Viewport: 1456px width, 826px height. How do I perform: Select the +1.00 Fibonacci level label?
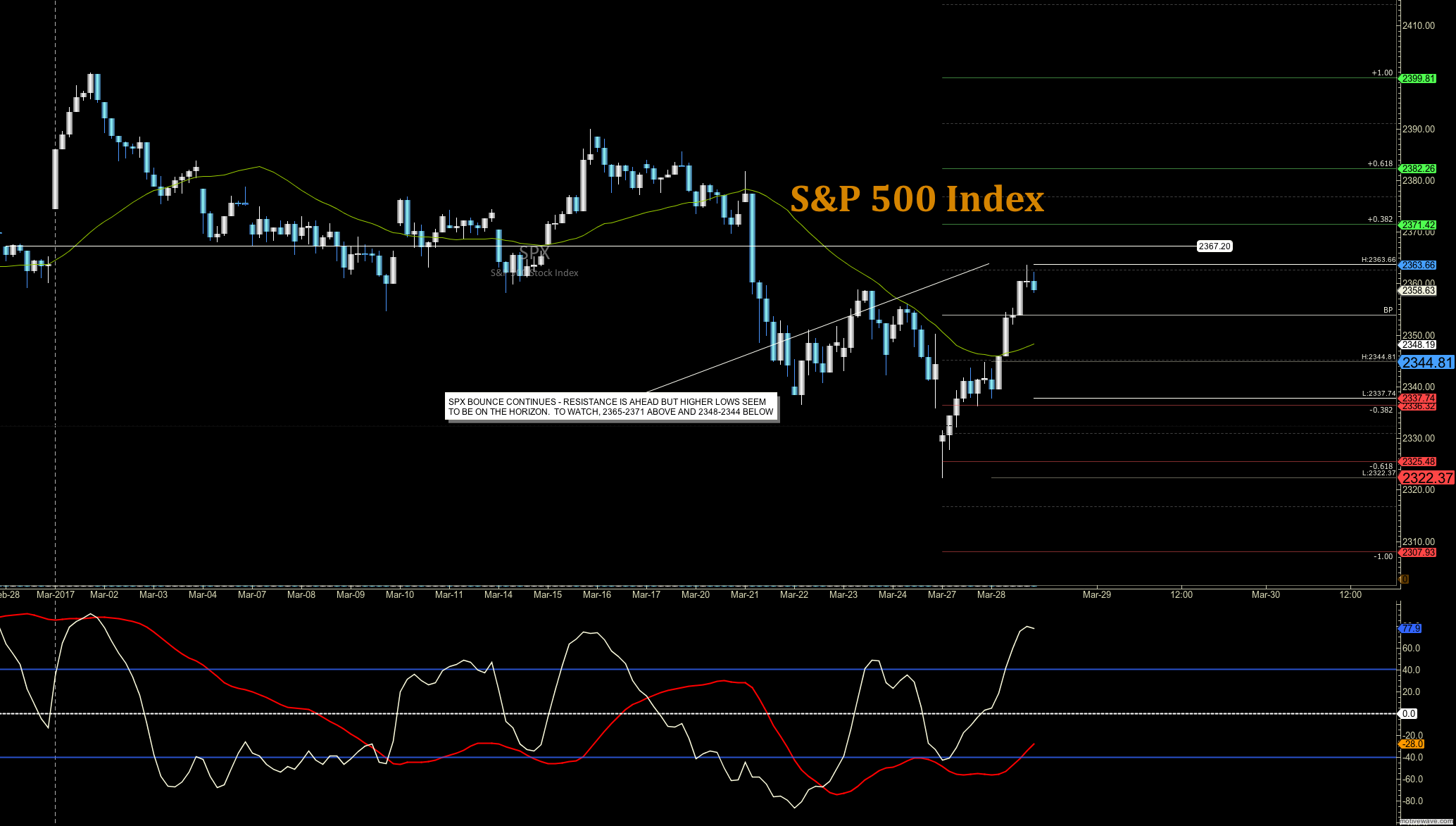point(1382,73)
